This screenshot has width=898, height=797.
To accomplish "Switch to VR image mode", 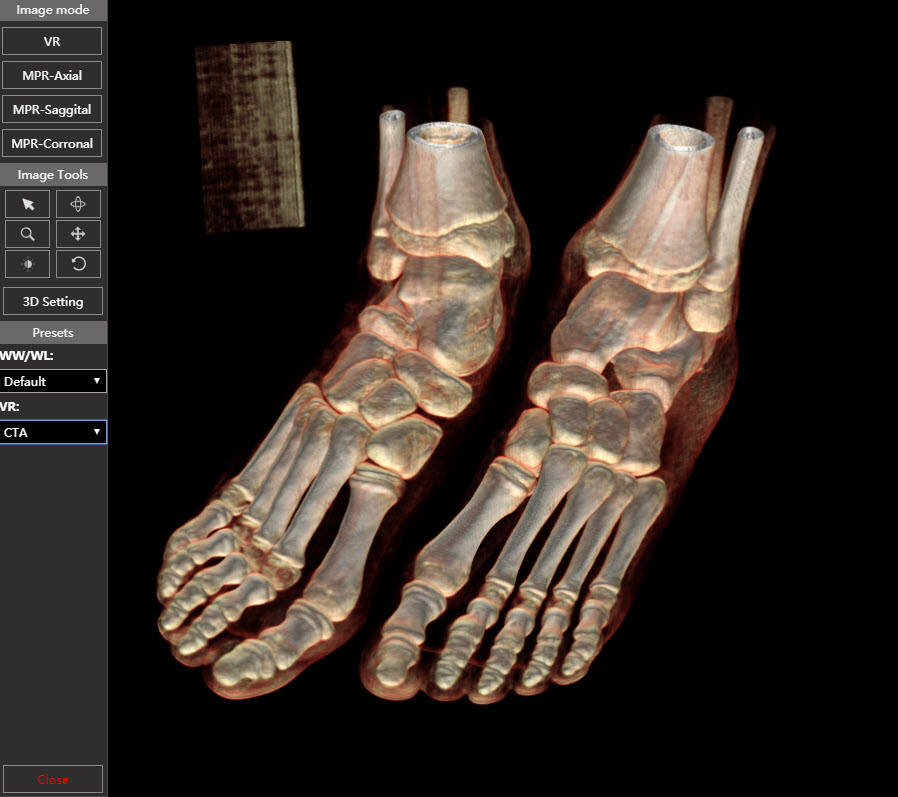I will (52, 41).
